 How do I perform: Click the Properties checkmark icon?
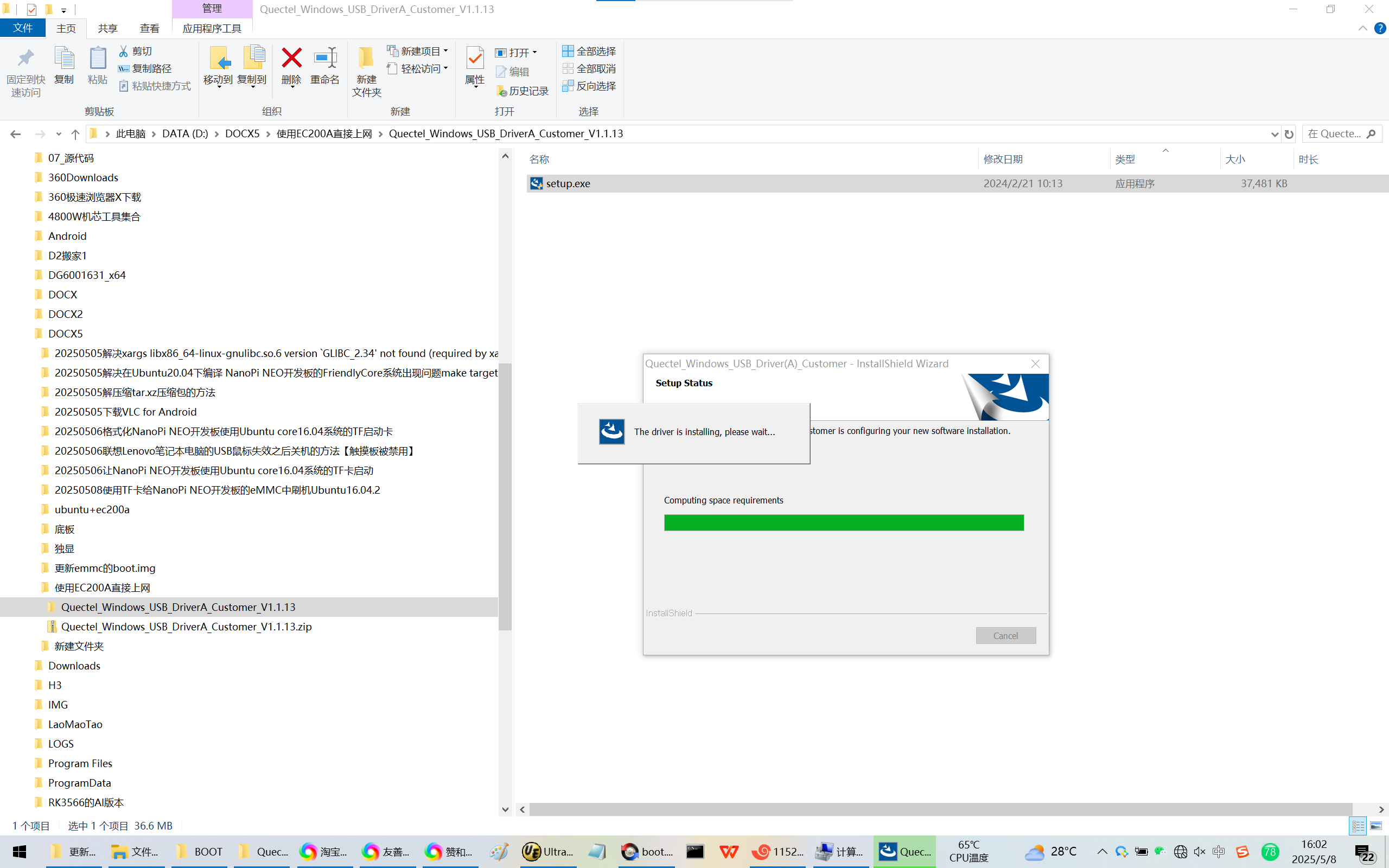[475, 58]
